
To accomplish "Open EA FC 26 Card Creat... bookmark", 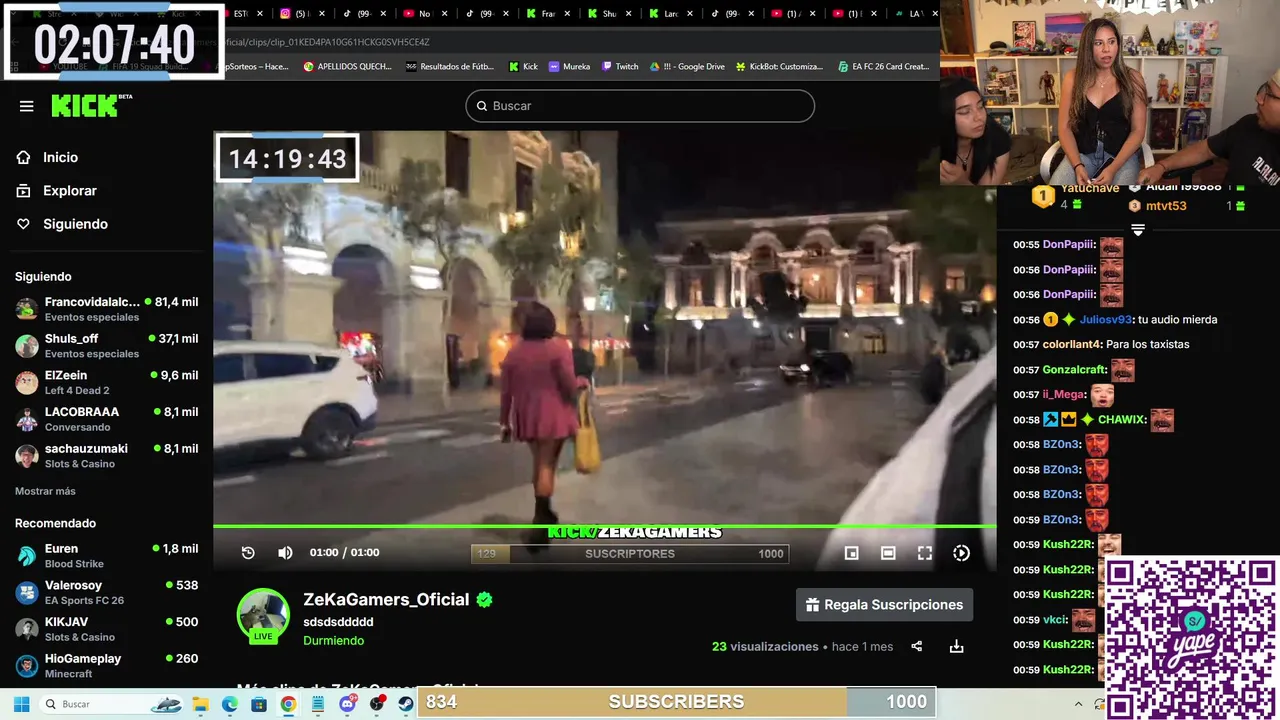I will 883,66.
